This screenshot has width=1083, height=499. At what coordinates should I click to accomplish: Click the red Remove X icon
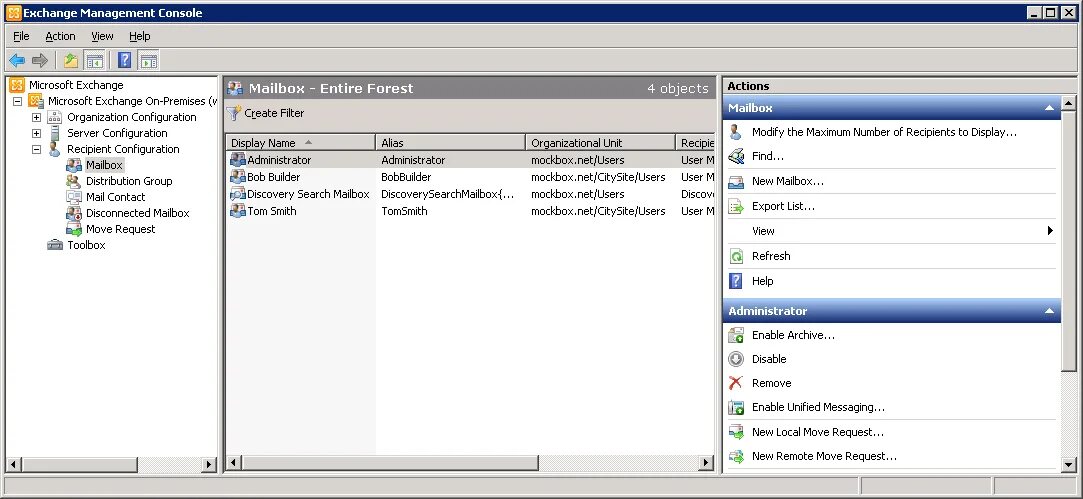click(x=736, y=383)
